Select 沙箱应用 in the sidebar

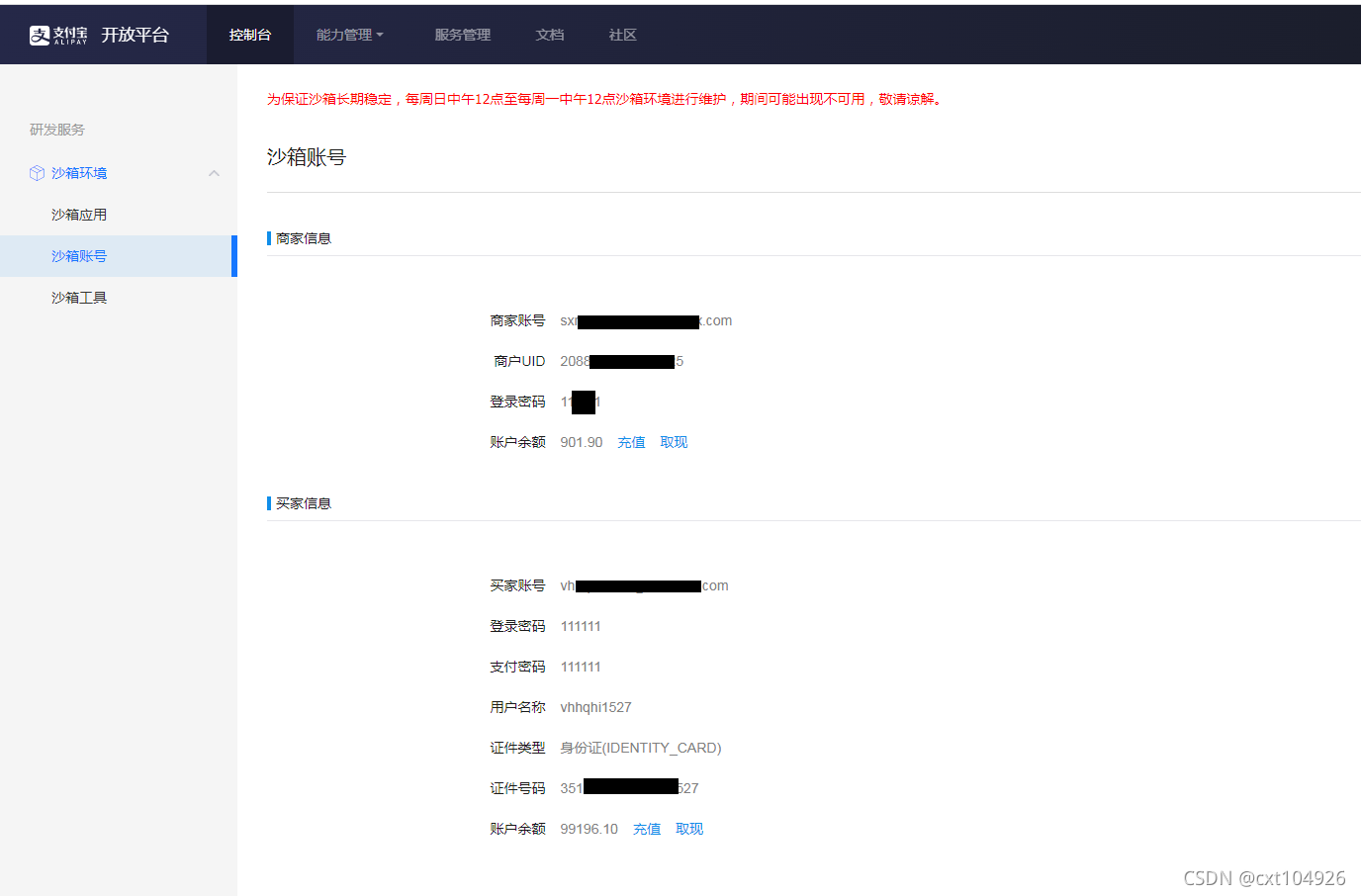click(x=79, y=215)
